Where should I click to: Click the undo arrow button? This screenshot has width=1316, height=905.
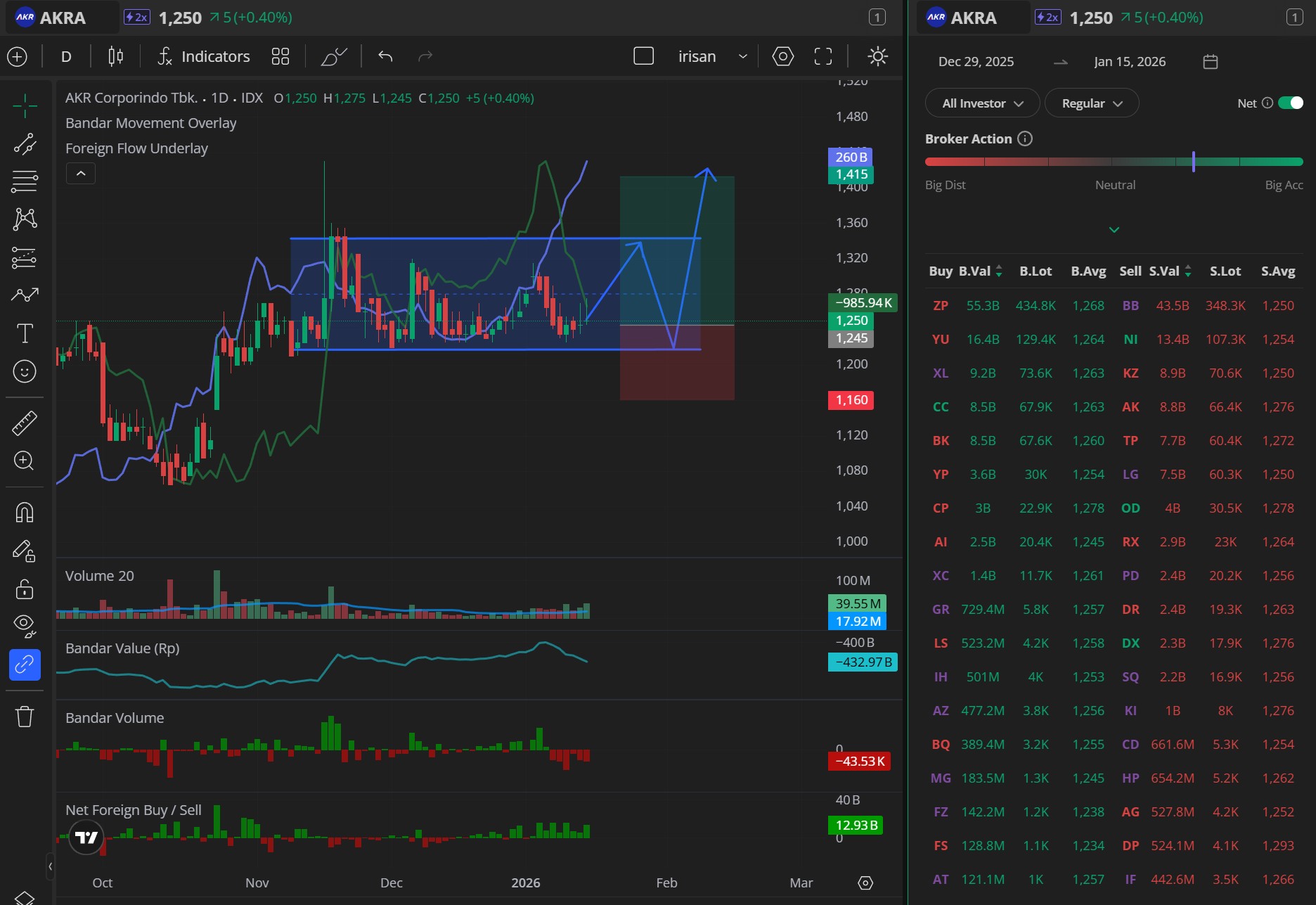[x=385, y=56]
